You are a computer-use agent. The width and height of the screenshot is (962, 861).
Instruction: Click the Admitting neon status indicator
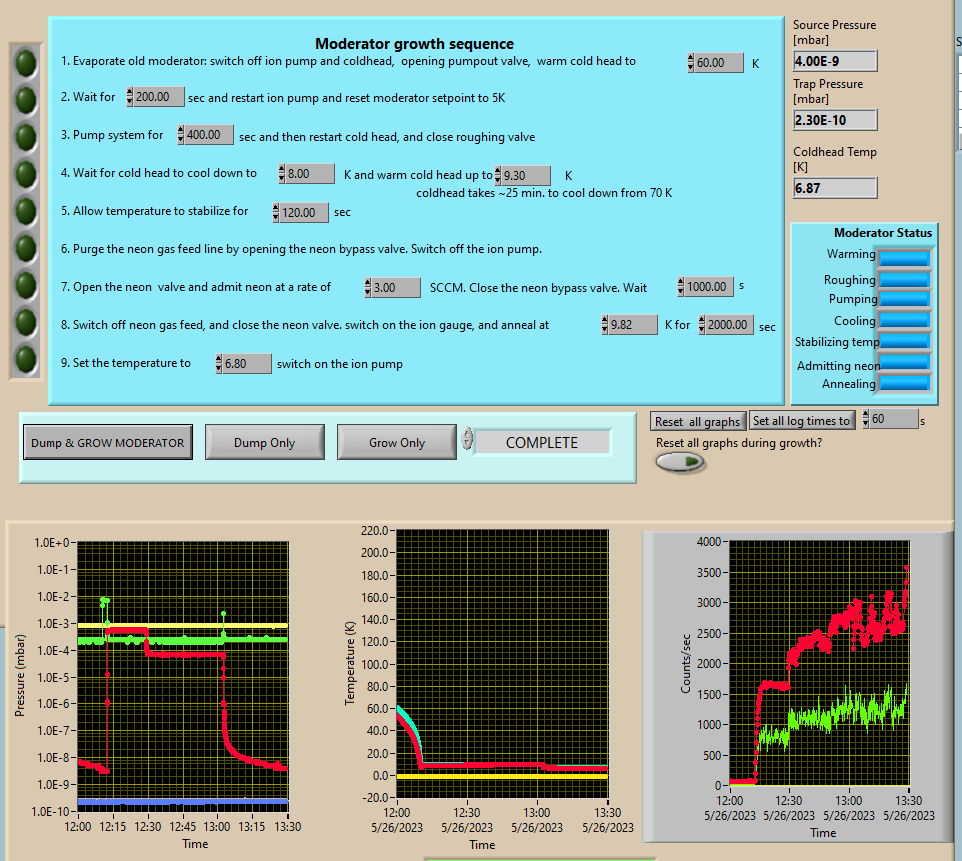(903, 363)
